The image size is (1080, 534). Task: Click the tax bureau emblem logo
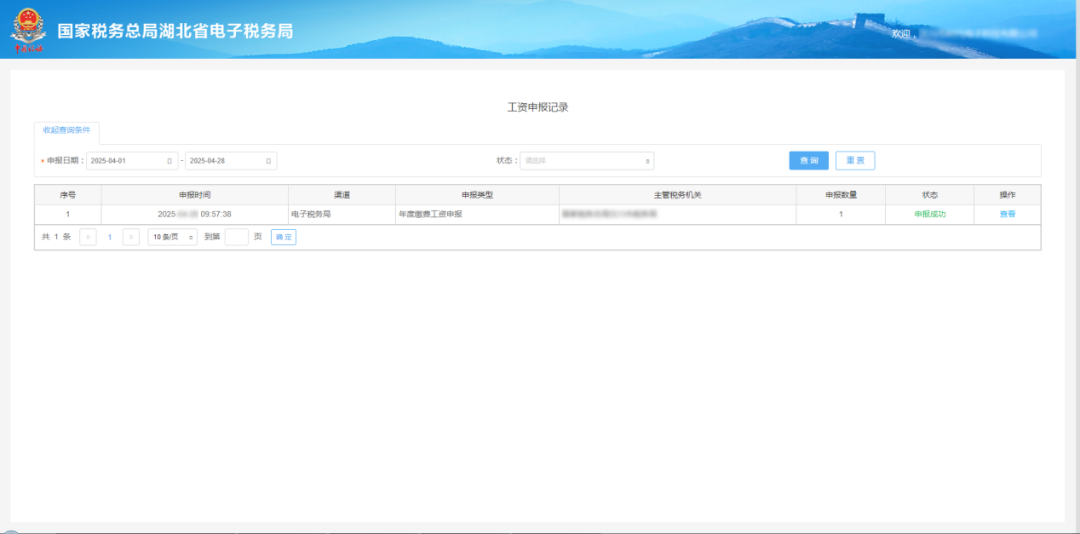tap(28, 29)
